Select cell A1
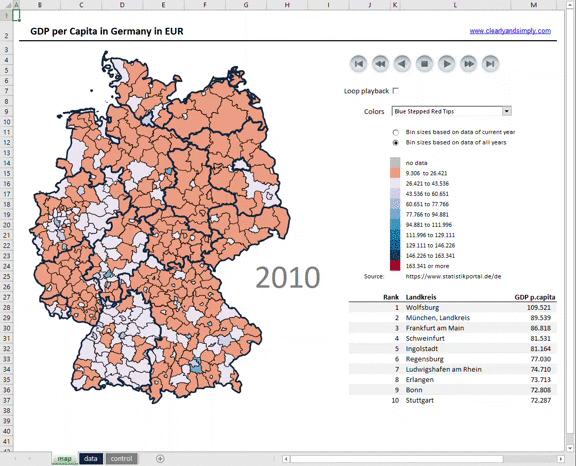This screenshot has height=466, width=576. pyautogui.click(x=17, y=15)
